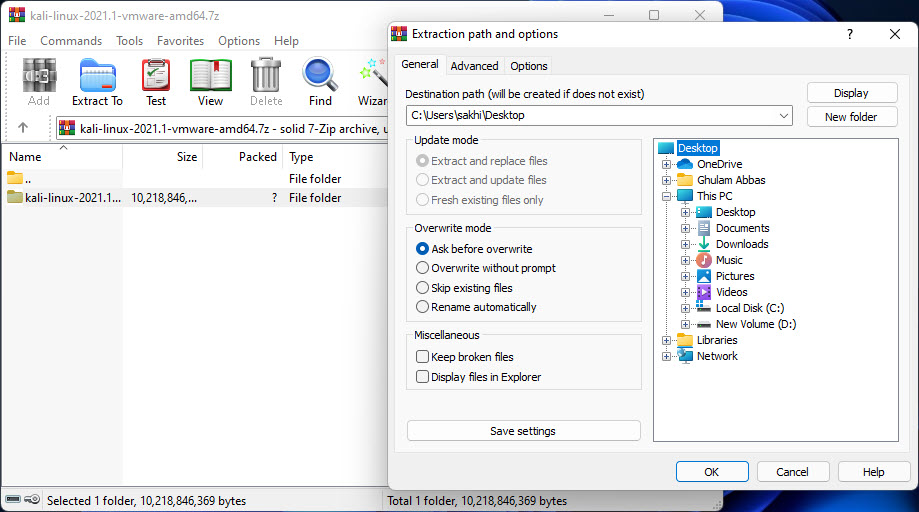
Task: Click the OK button
Action: [712, 472]
